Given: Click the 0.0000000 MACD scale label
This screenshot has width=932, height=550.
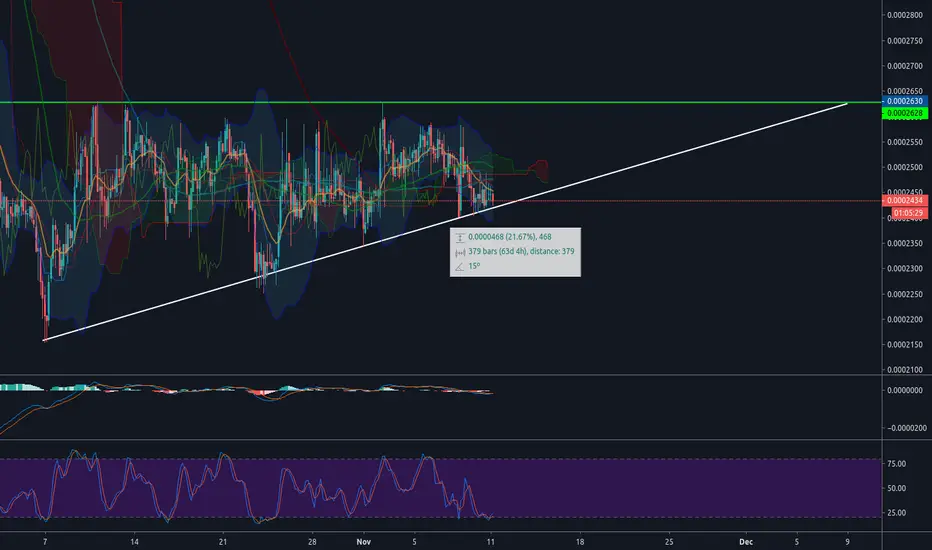Looking at the screenshot, I should [x=906, y=391].
